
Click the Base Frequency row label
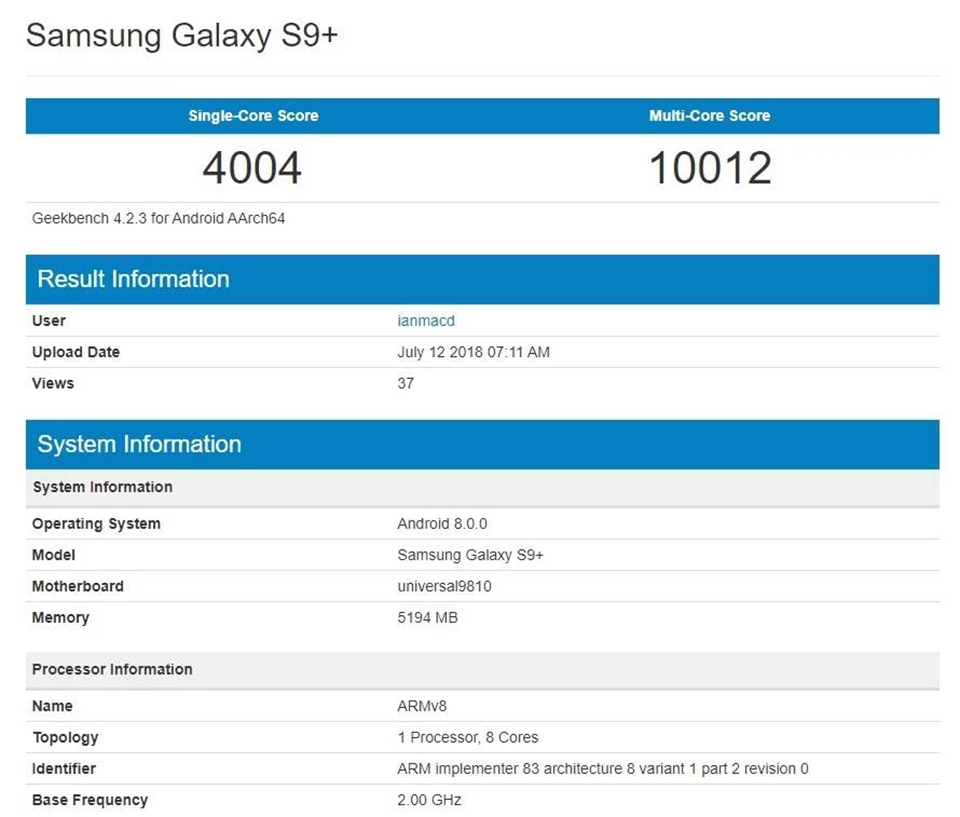90,800
